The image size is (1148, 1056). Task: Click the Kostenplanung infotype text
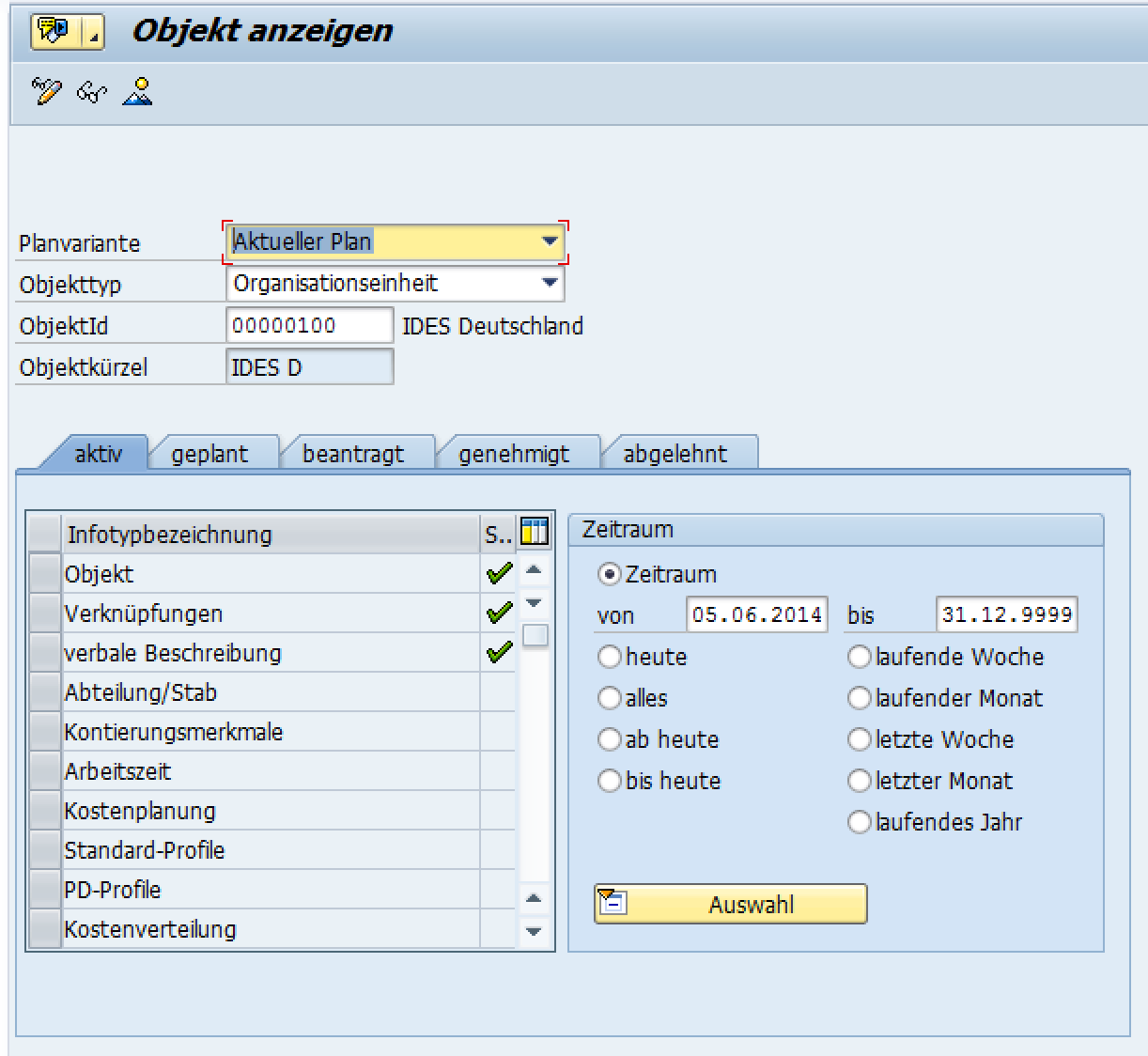pyautogui.click(x=139, y=811)
